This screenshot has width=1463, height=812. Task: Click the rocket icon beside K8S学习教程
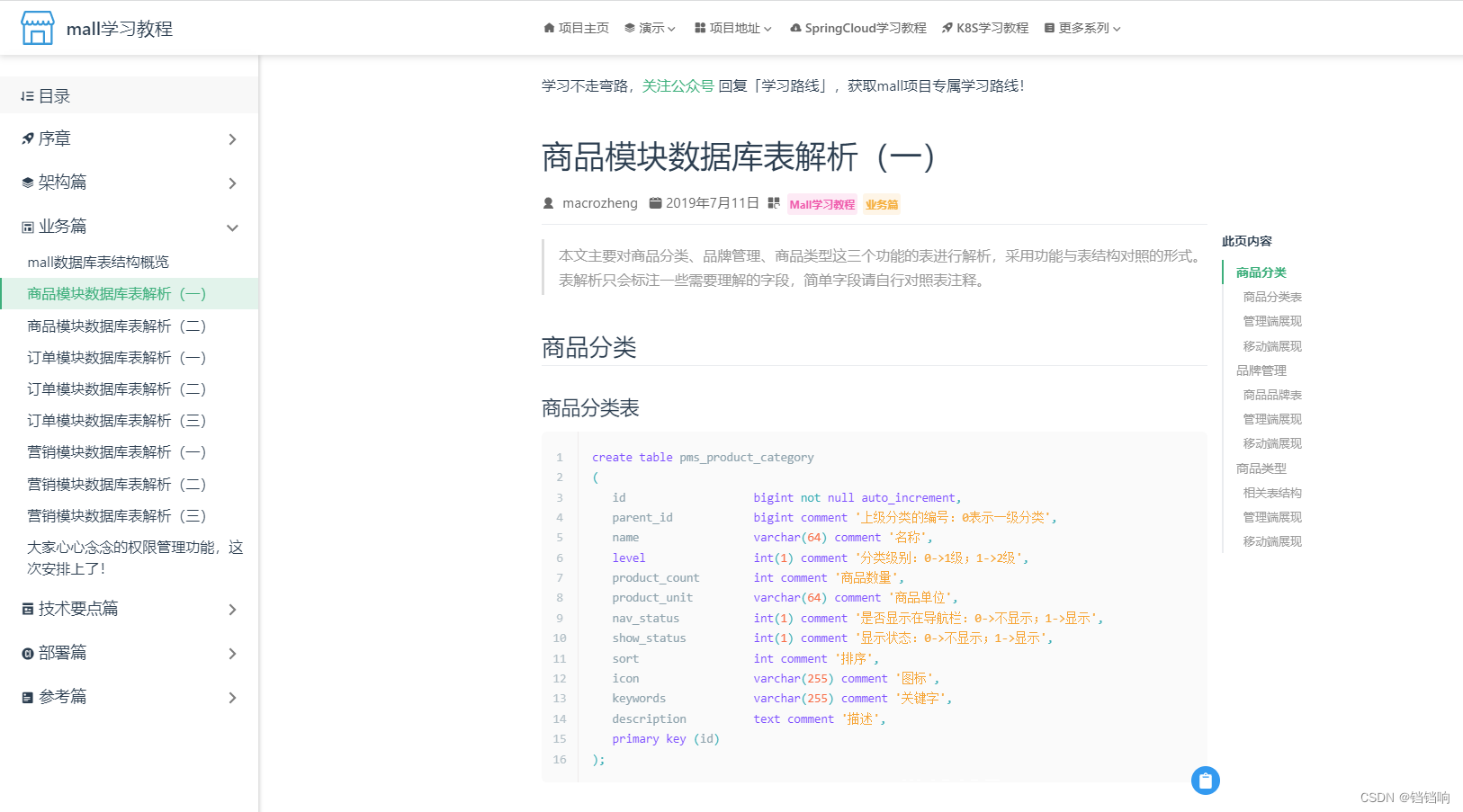pos(947,28)
